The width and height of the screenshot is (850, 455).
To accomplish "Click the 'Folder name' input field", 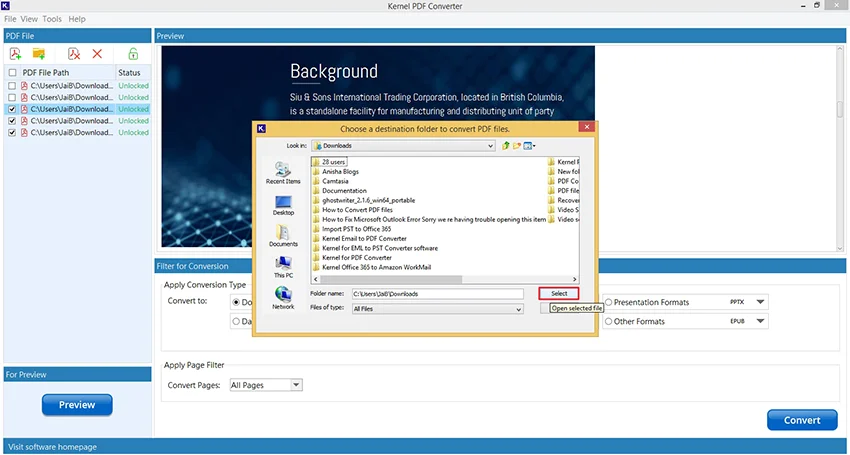I will pyautogui.click(x=437, y=293).
